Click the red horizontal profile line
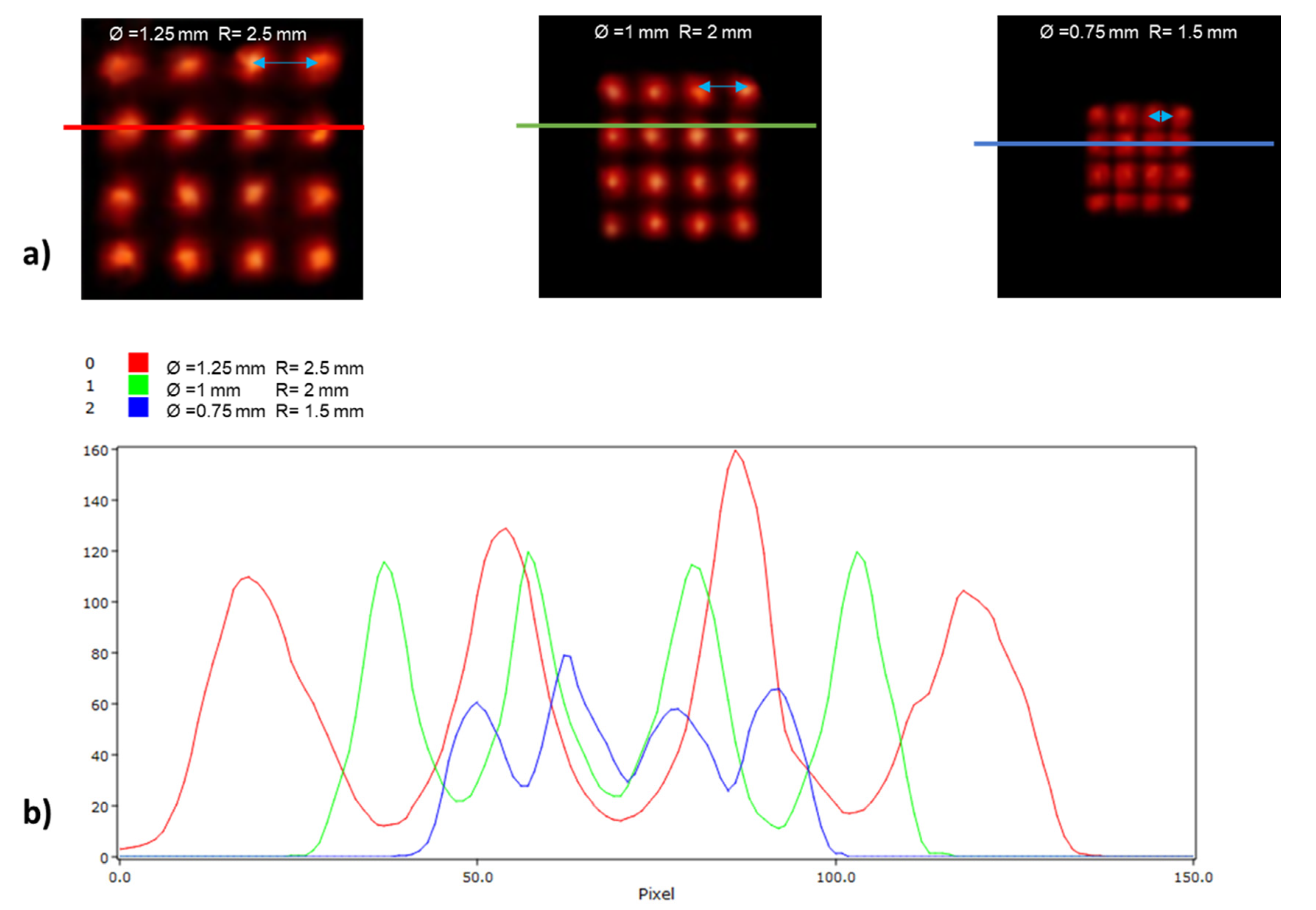The image size is (1316, 910). 214,127
